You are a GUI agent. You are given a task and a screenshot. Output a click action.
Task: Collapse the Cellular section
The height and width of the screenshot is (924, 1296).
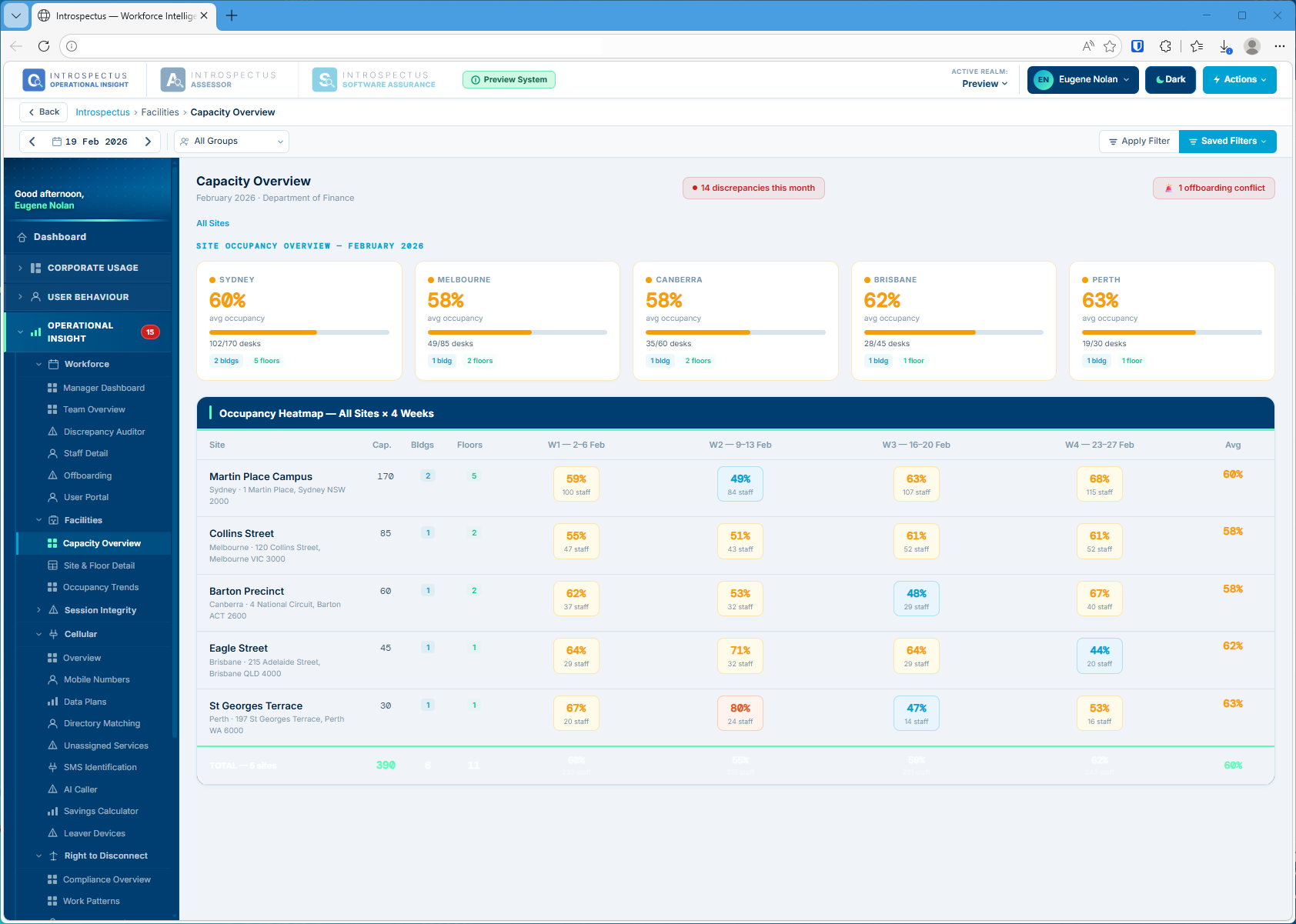pyautogui.click(x=39, y=634)
